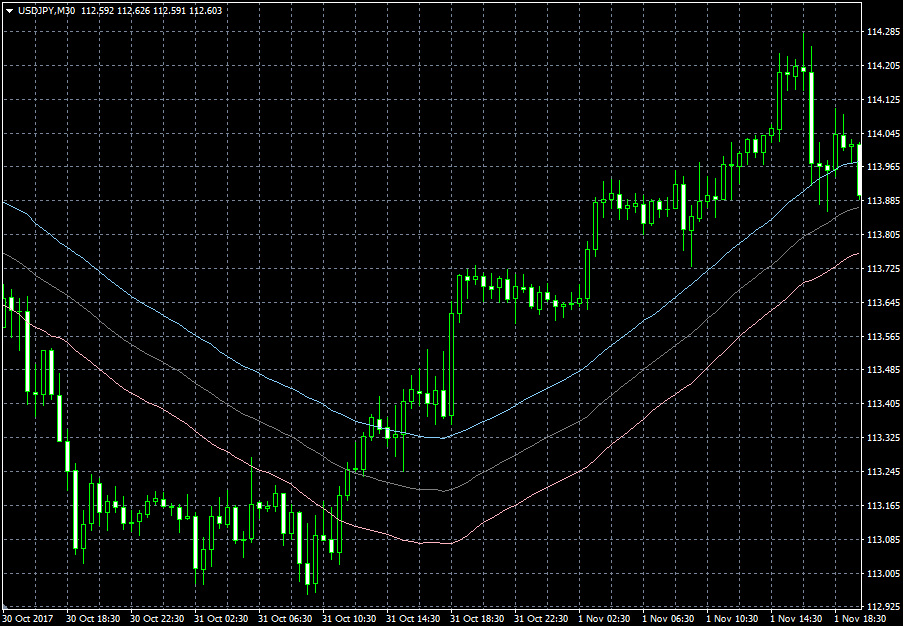Pick the 1 Nov 14:30 time label
This screenshot has width=904, height=627.
click(x=797, y=618)
